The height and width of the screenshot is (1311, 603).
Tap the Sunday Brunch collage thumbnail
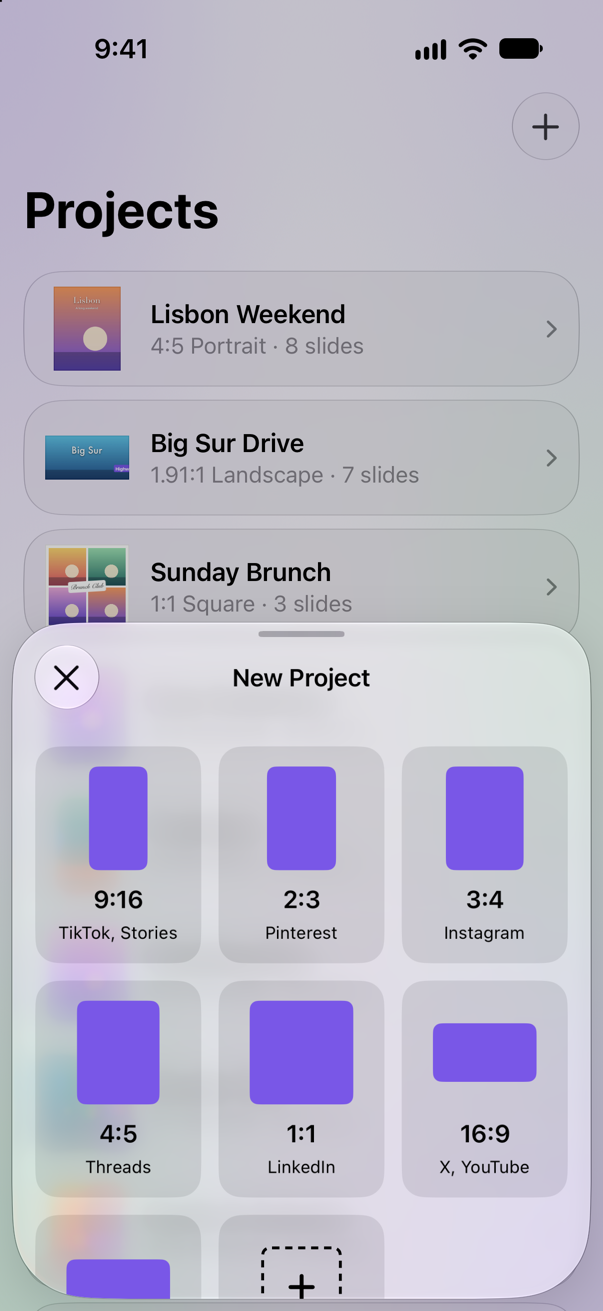tap(87, 586)
